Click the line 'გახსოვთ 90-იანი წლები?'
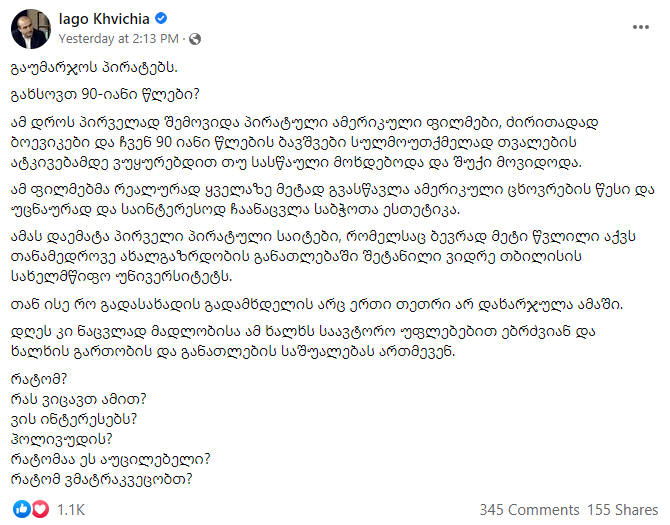 coord(105,94)
